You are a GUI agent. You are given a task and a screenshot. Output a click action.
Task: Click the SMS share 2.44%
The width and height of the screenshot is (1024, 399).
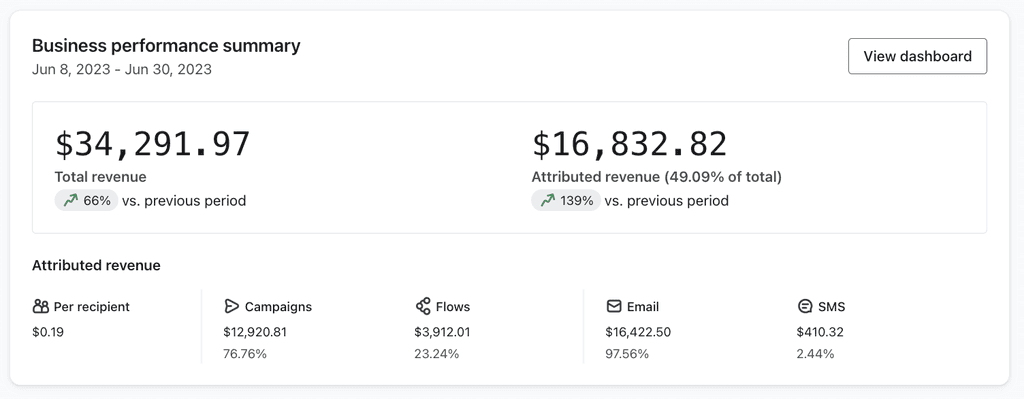[x=816, y=354]
